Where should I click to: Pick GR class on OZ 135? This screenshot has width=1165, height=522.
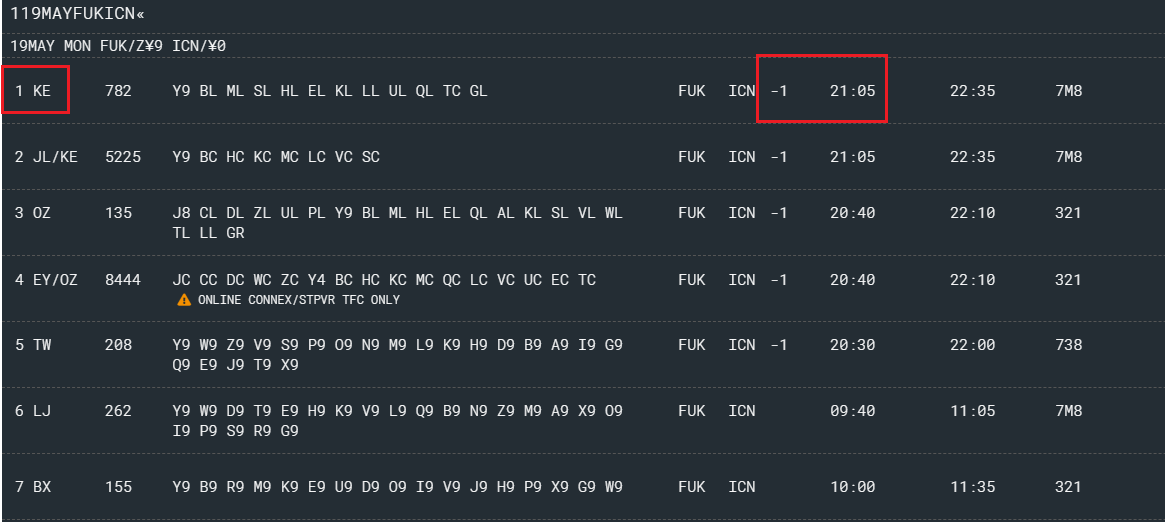click(235, 233)
